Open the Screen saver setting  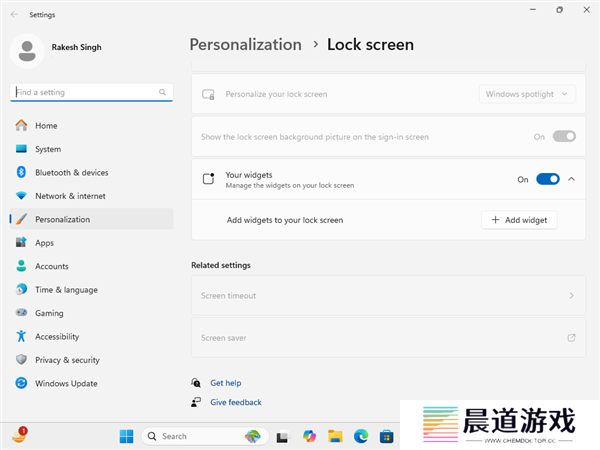click(x=388, y=338)
